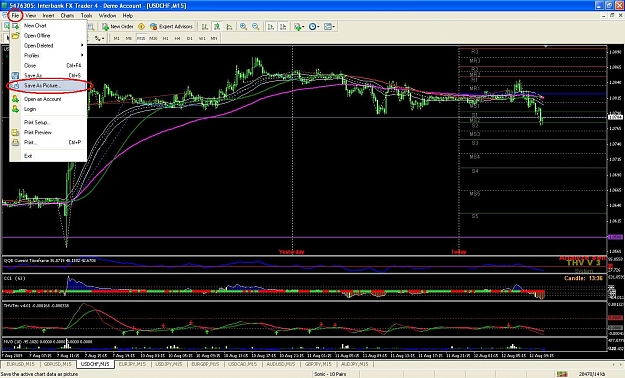Open the line studies arrow dropdown

99,38
